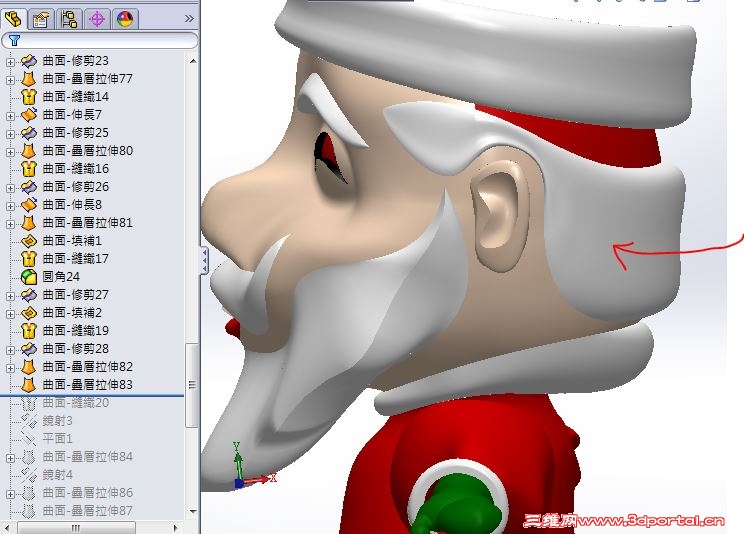Click the knit icon of 曲面-縫織19
744x534 pixels.
point(29,331)
